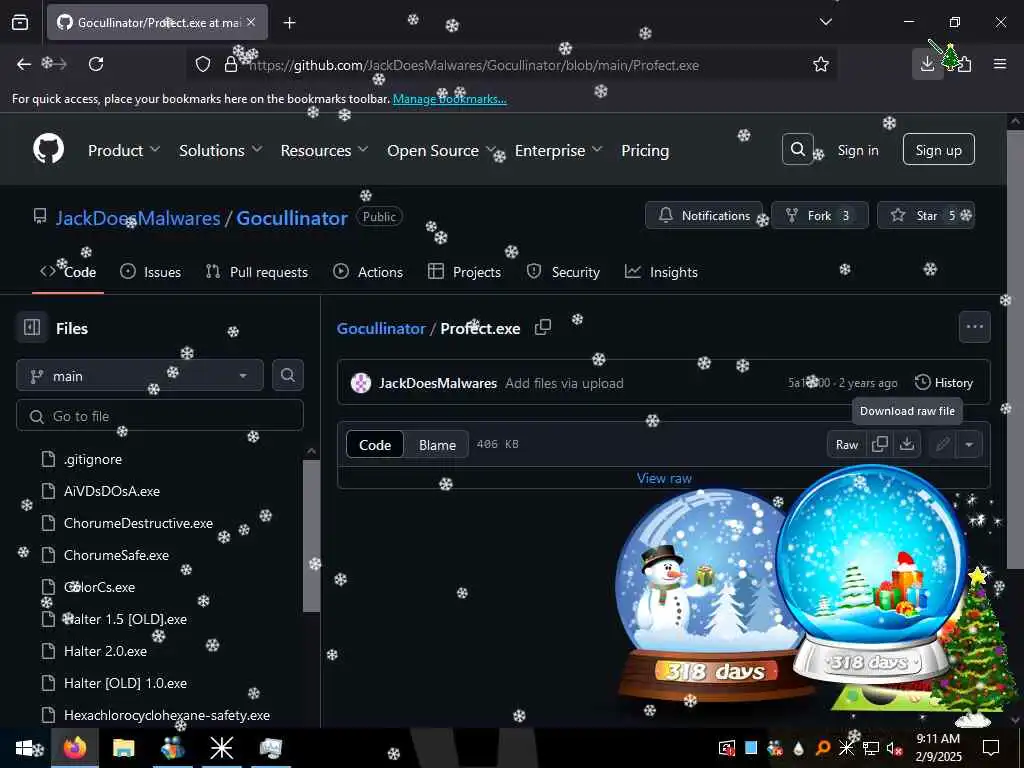Click the file search magnifier beside main
Viewport: 1024px width, 768px height.
click(287, 375)
